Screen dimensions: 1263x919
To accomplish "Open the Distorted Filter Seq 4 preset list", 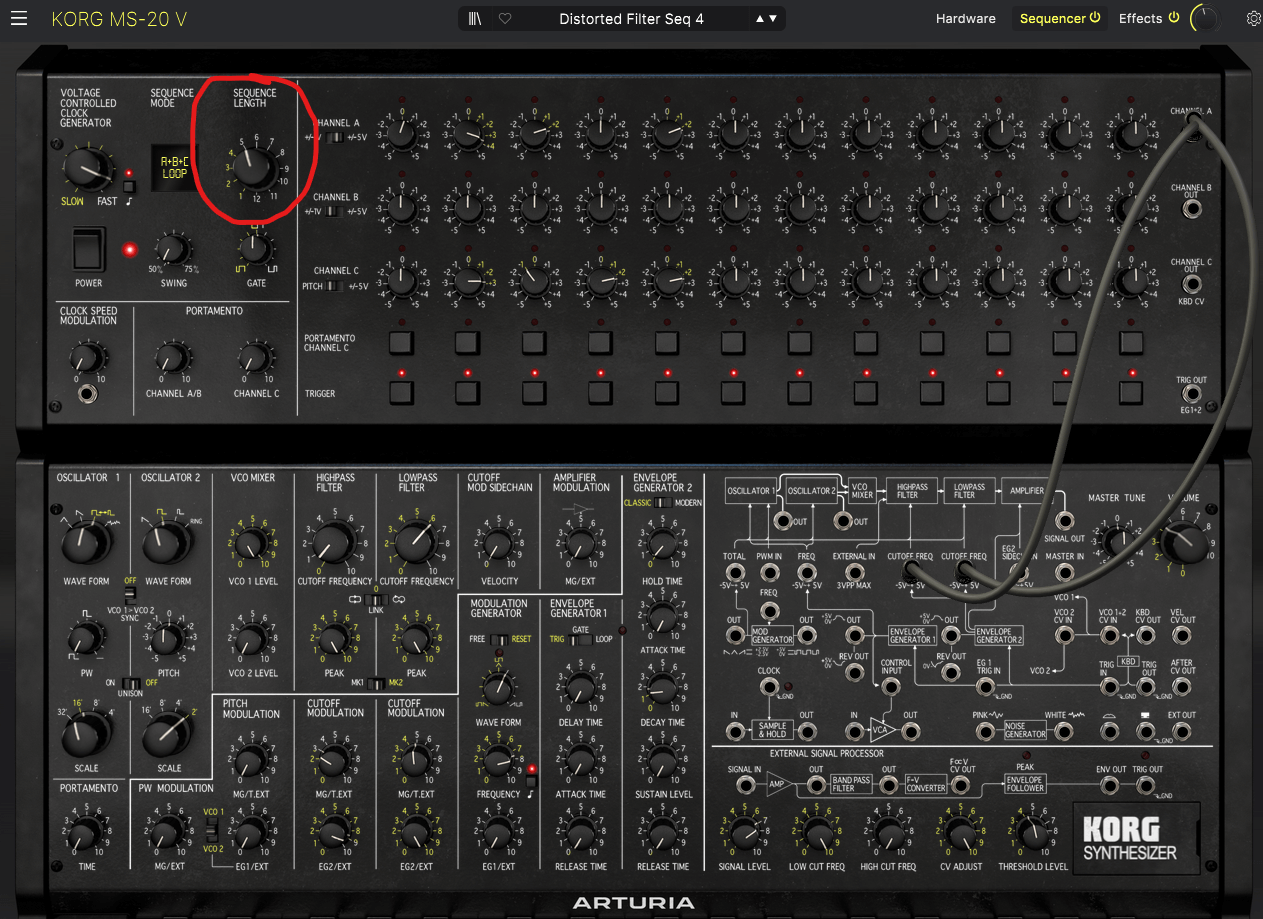I will (631, 19).
